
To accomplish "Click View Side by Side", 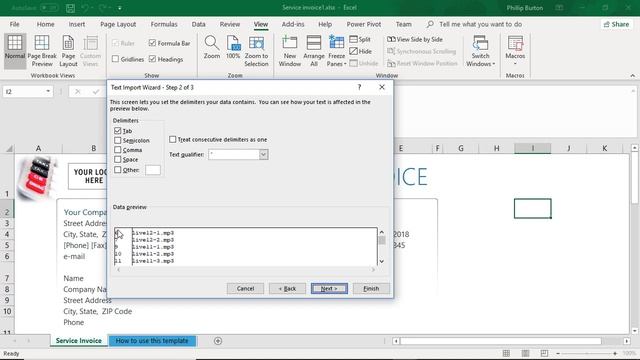I will click(x=415, y=39).
